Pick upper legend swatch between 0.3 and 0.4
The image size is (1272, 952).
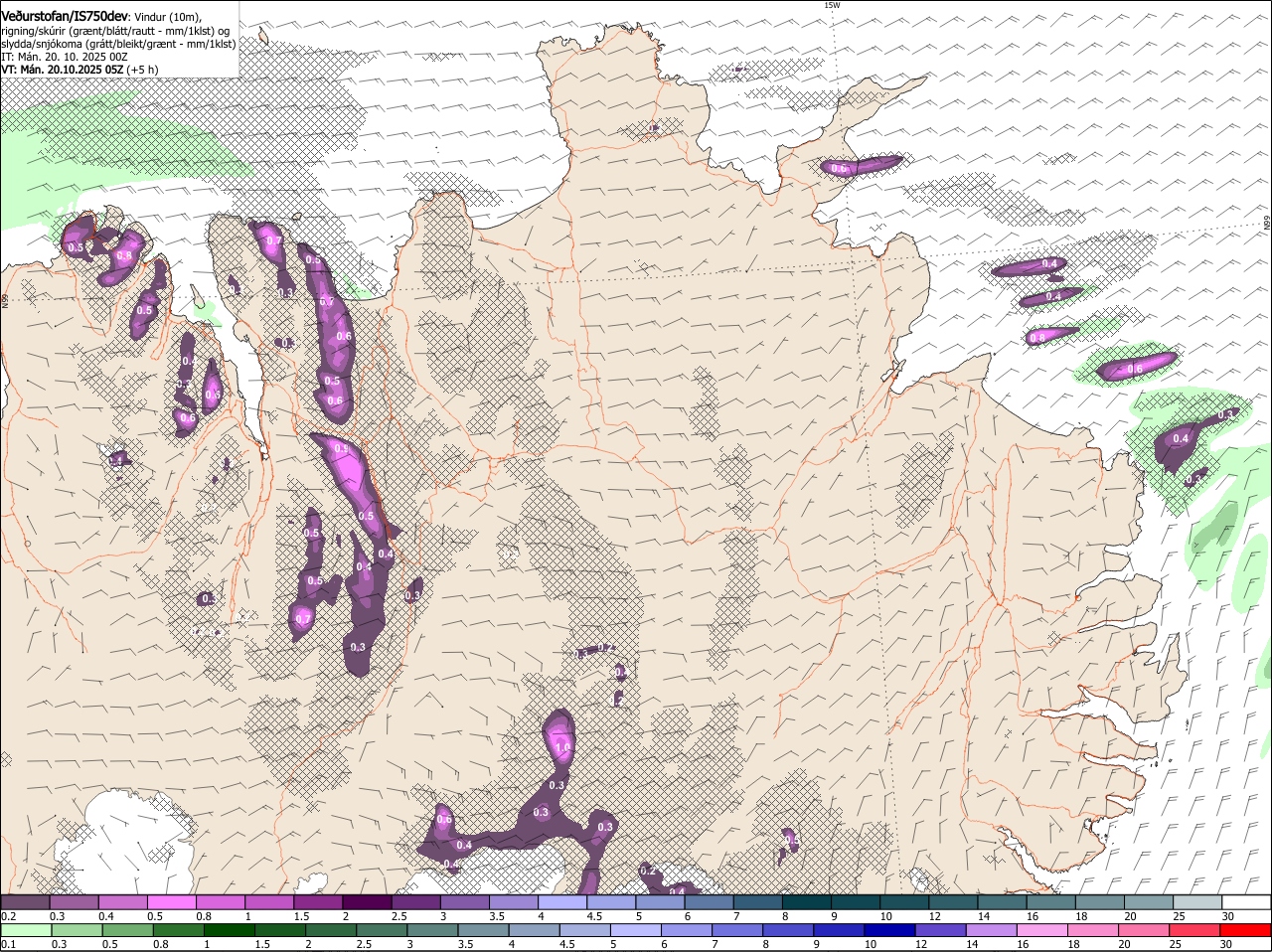74,901
